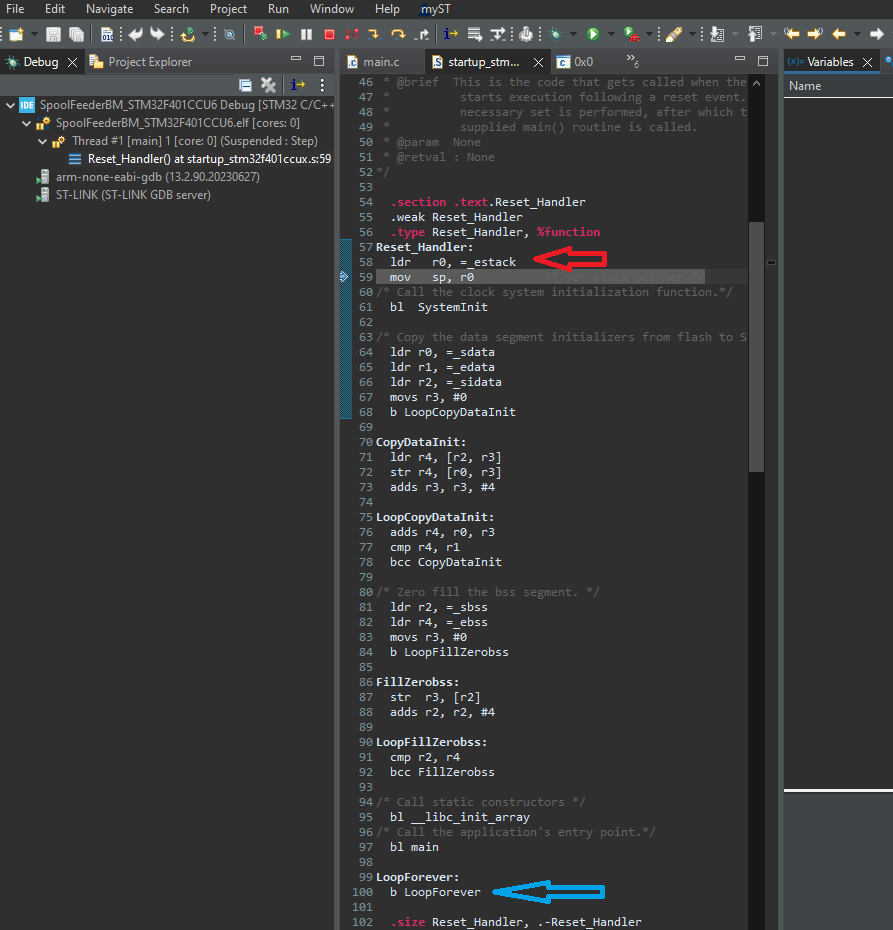The height and width of the screenshot is (930, 893).
Task: Stop debugging with the red Terminate button
Action: point(329,34)
